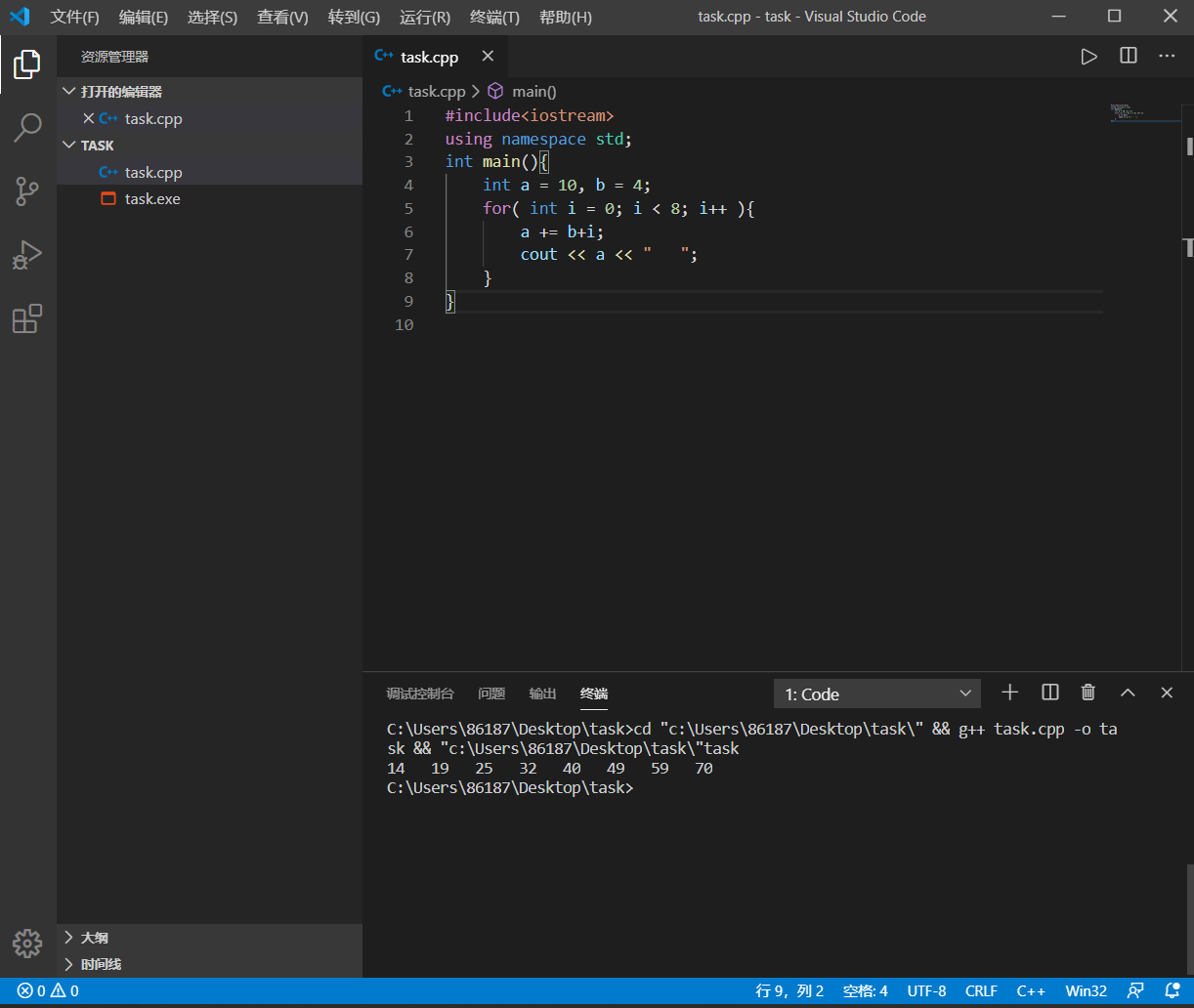The width and height of the screenshot is (1194, 1008).
Task: Close the terminal panel
Action: 1167,693
